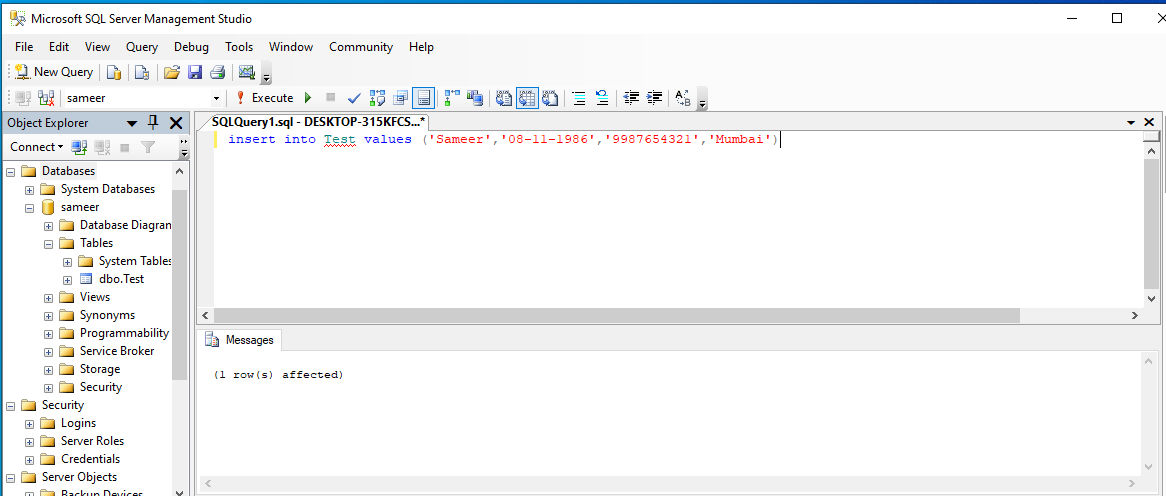Open the Community menu
This screenshot has width=1166, height=496.
361,47
